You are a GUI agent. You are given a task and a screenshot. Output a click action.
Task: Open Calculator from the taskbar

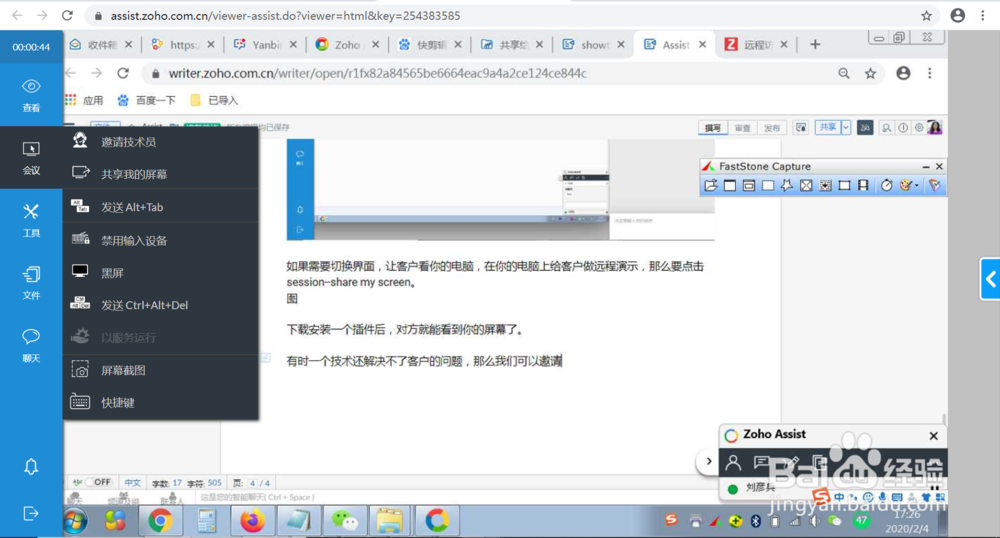(x=206, y=521)
